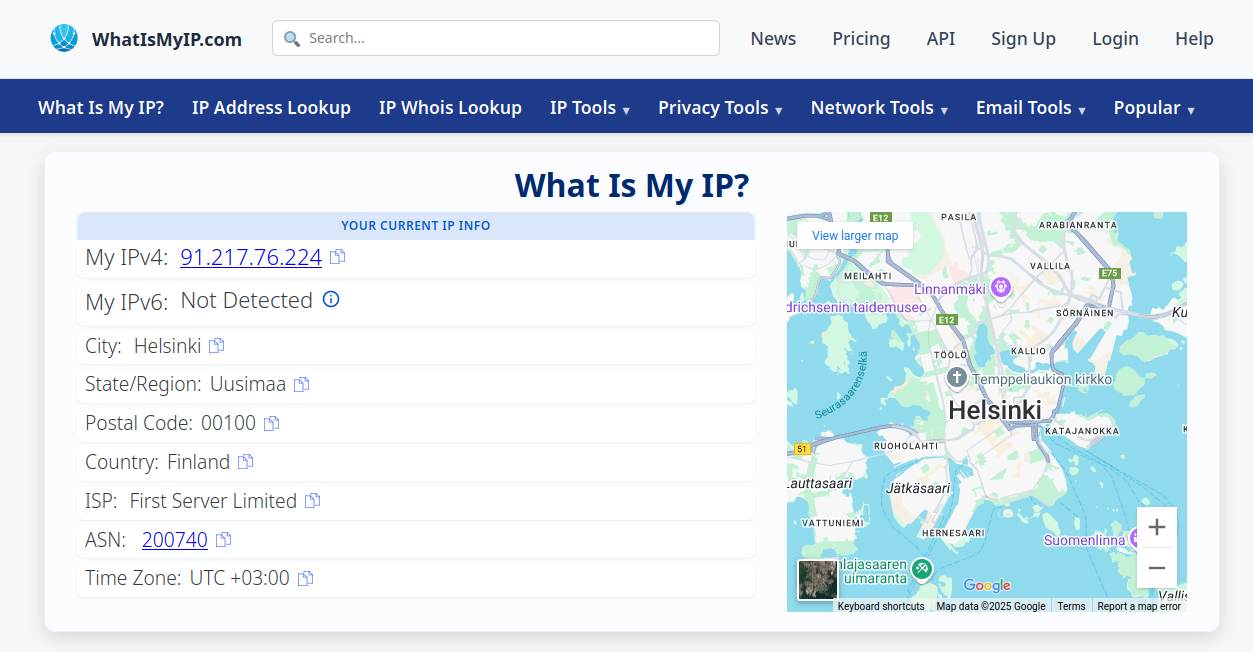This screenshot has height=652, width=1253.
Task: Open the Email Tools dropdown
Action: 1030,108
